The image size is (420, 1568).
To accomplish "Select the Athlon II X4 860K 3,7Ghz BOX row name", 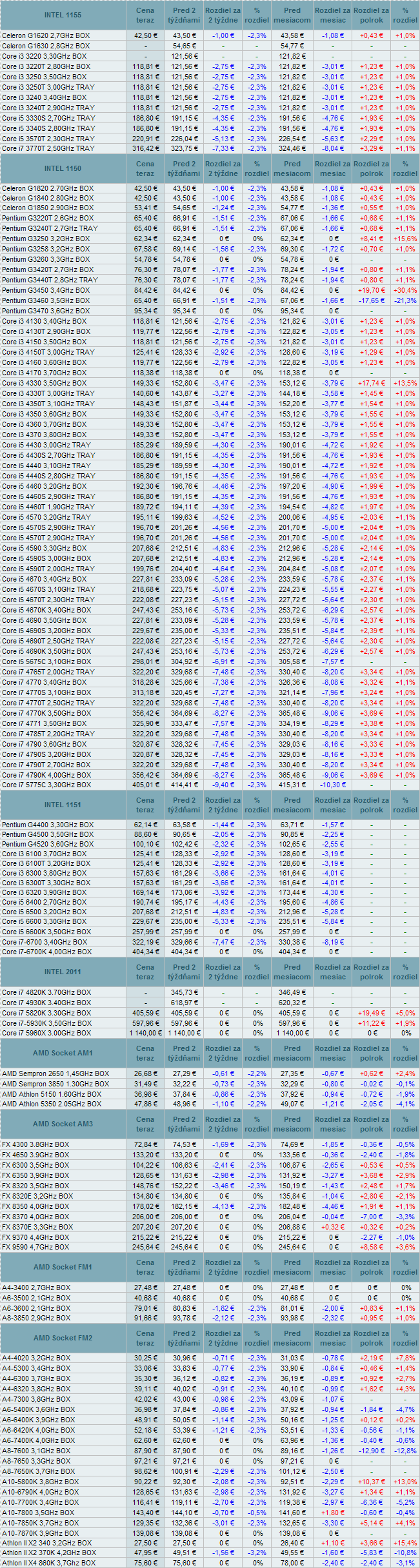I will (x=48, y=1563).
